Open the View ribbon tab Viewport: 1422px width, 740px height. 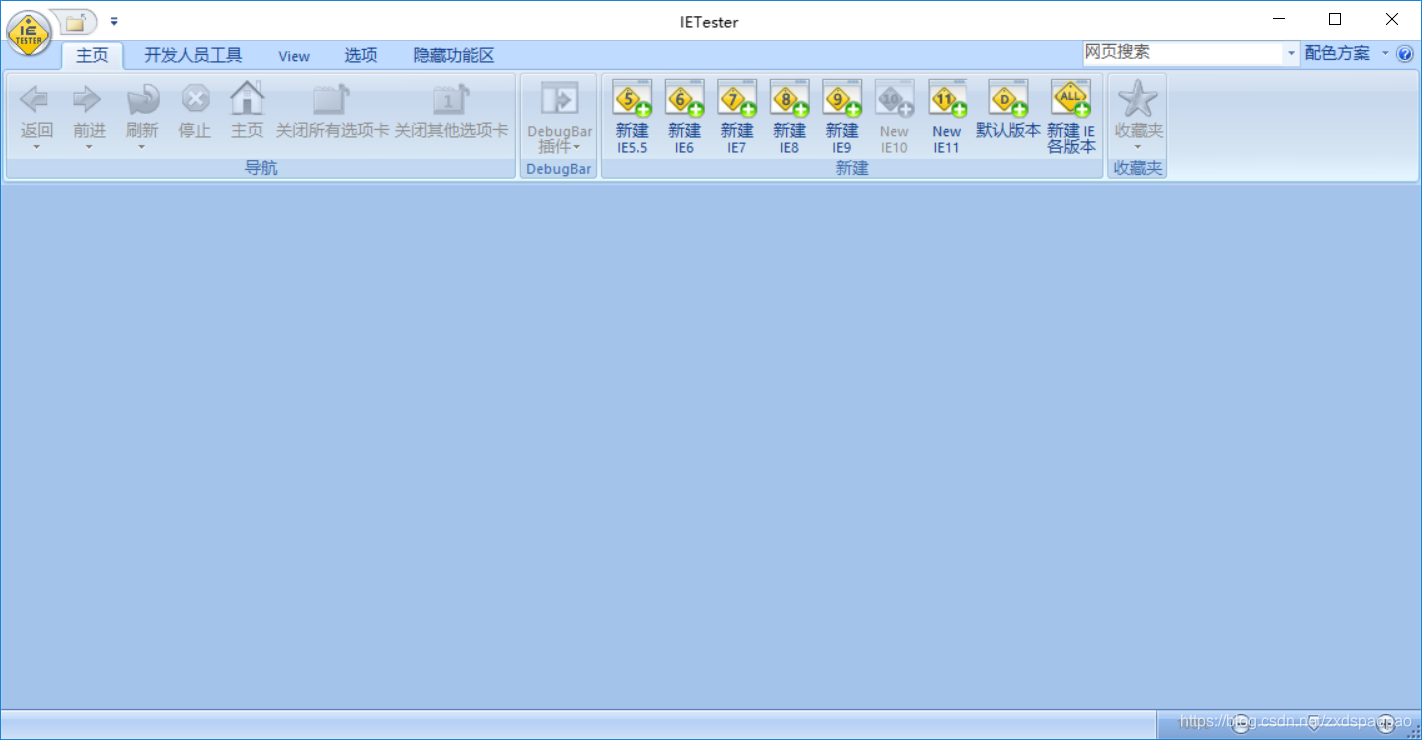[294, 56]
